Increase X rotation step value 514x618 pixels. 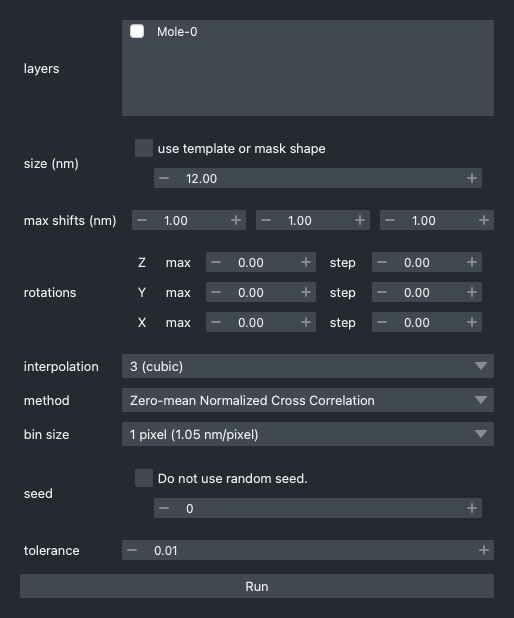472,322
